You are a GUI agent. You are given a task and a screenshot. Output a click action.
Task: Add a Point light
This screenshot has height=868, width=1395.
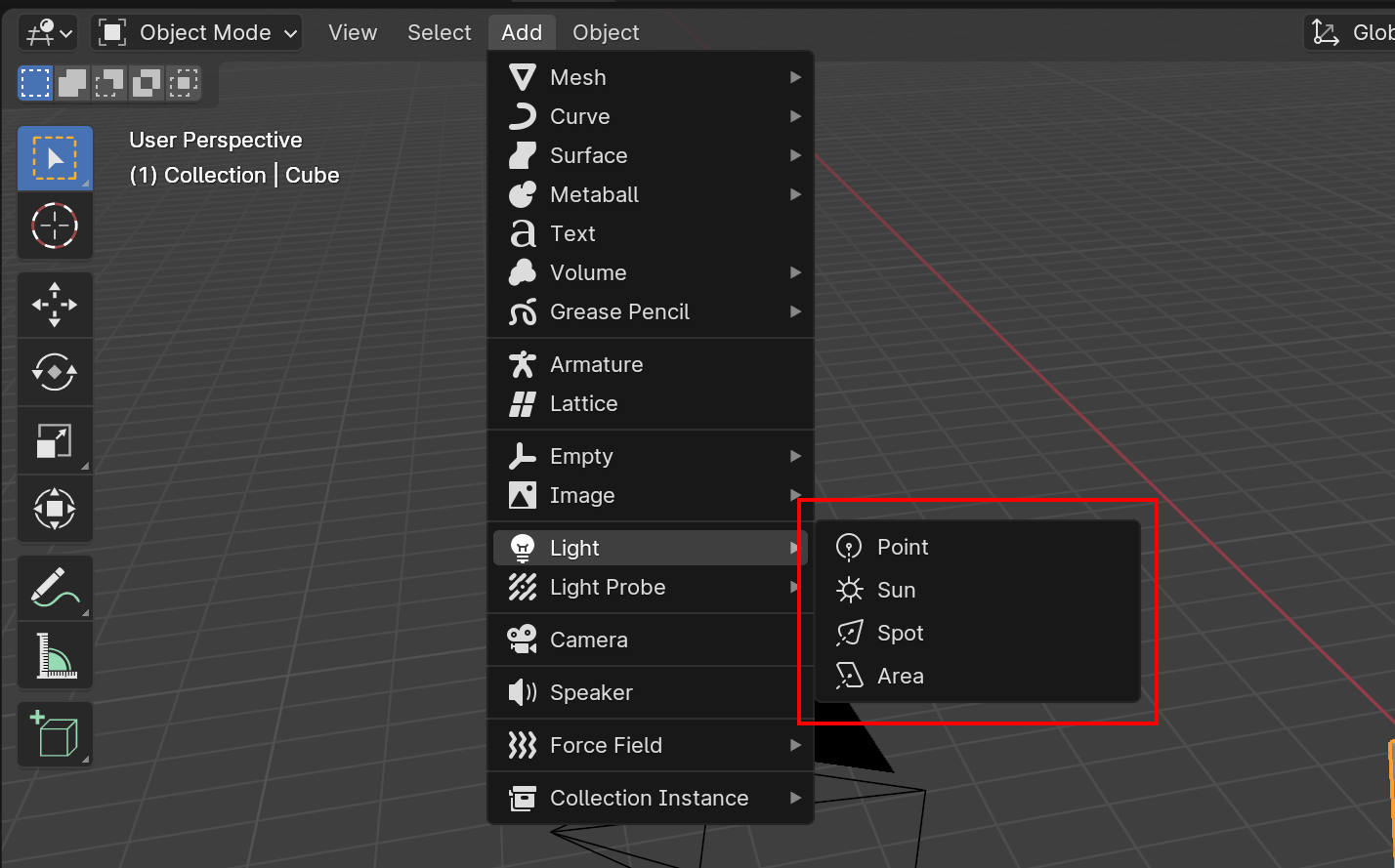978,547
